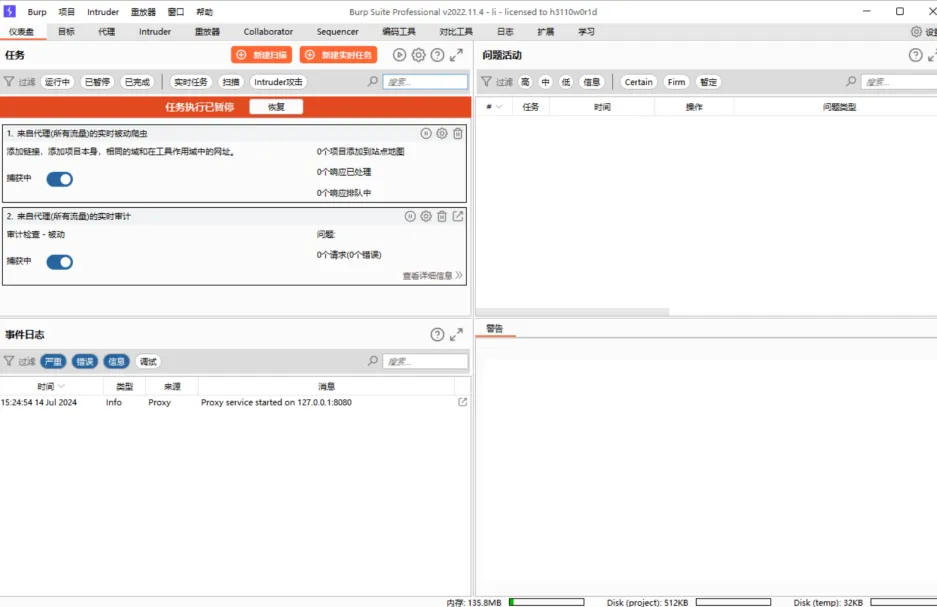The image size is (937, 607).
Task: Click the 新建实时任务 new live task button
Action: point(338,55)
